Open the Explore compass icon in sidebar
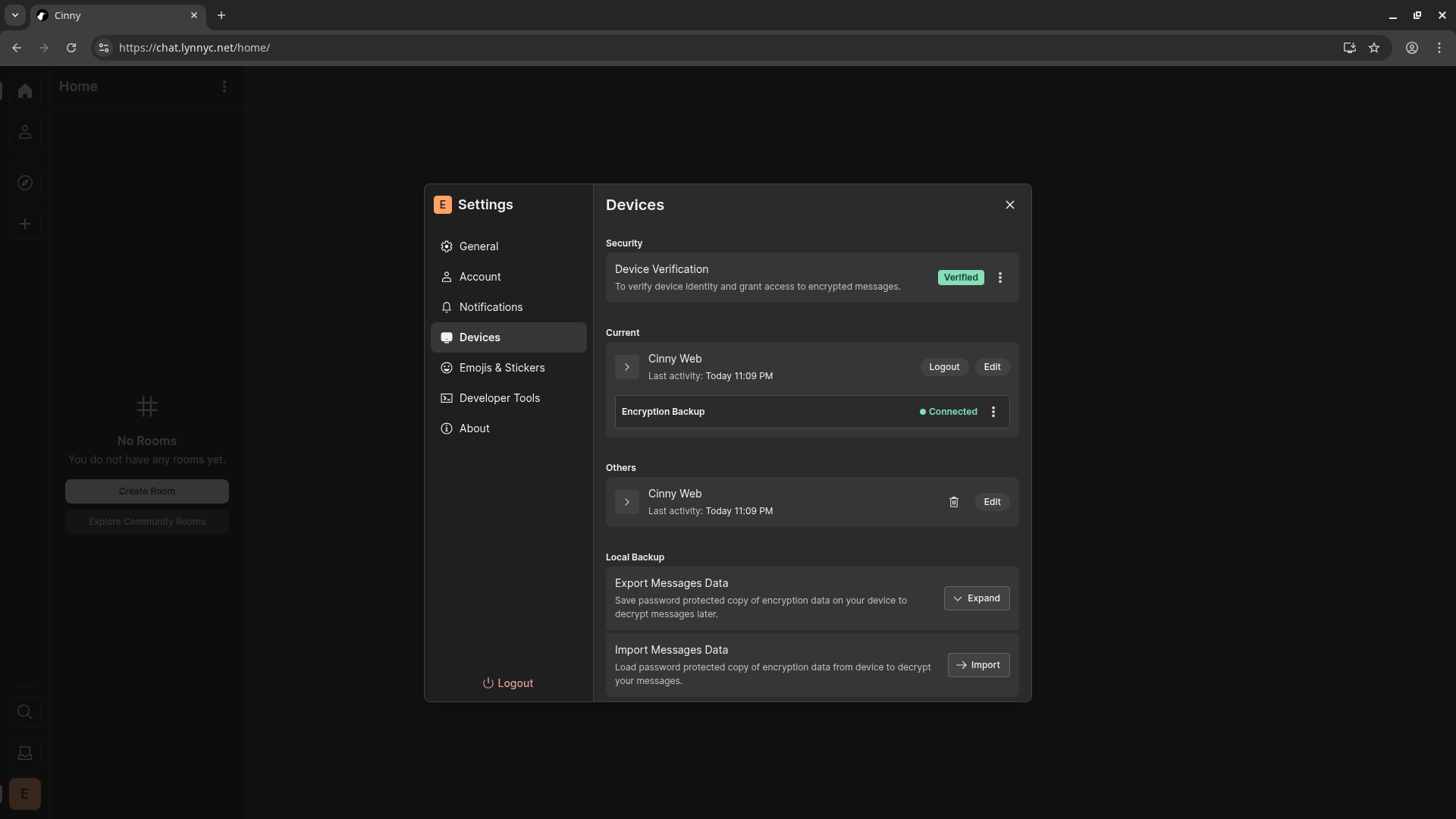 pyautogui.click(x=25, y=183)
